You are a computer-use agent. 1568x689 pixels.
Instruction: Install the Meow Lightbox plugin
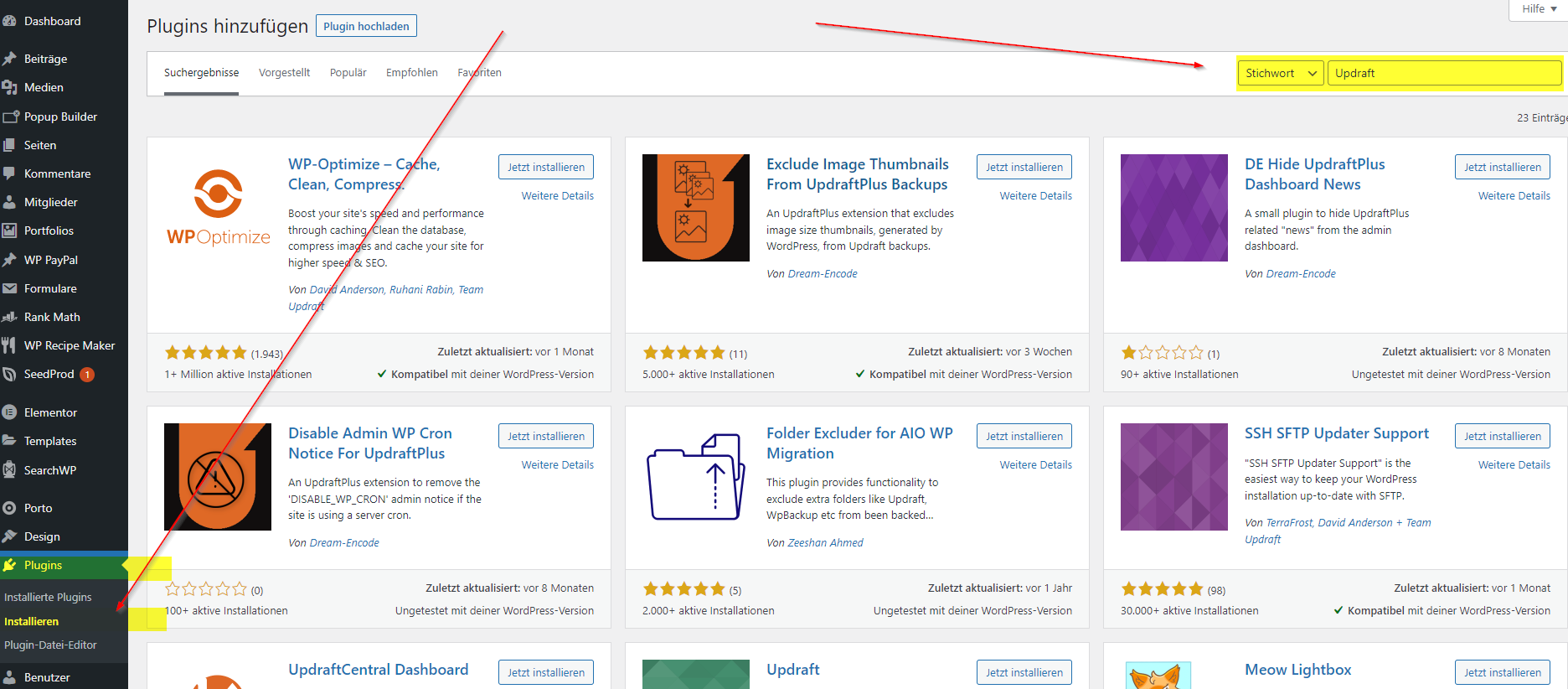point(1503,672)
